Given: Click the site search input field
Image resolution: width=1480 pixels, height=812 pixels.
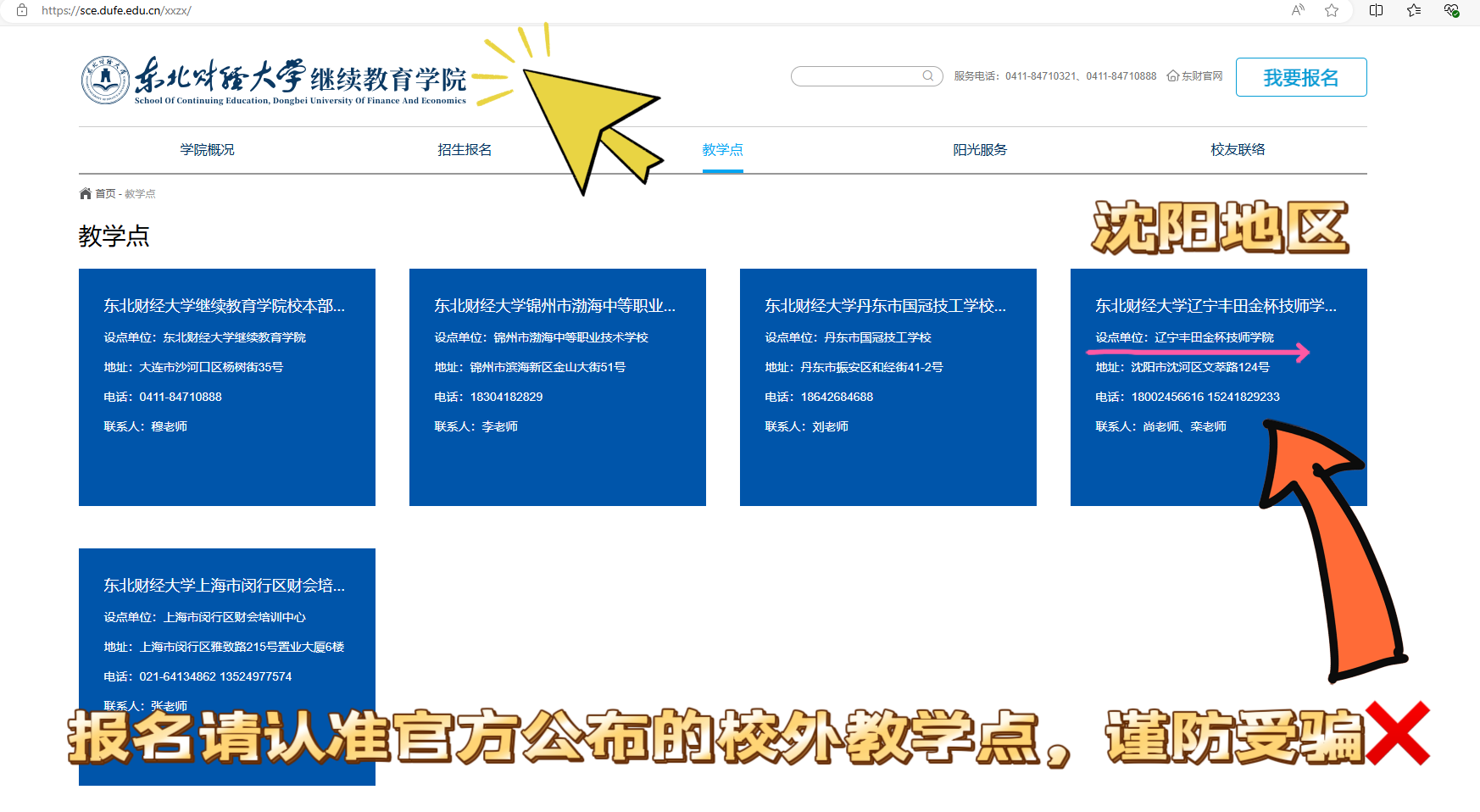Looking at the screenshot, I should pos(866,76).
